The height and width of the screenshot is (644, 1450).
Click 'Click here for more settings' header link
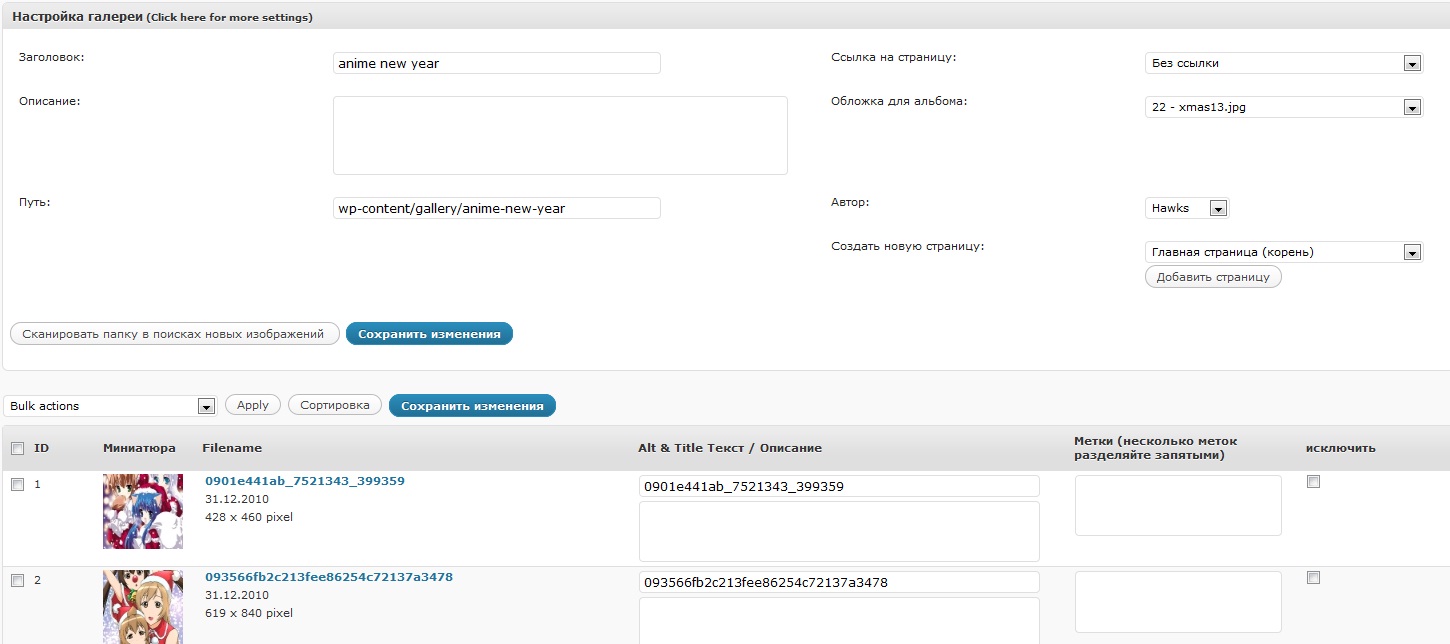(x=229, y=18)
